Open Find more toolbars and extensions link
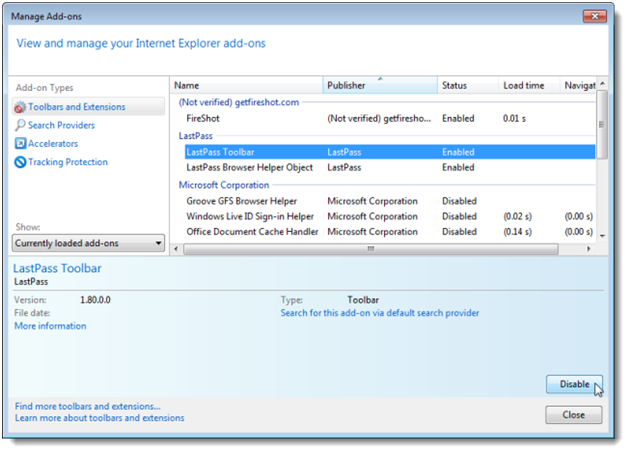The width and height of the screenshot is (631, 455). point(88,406)
